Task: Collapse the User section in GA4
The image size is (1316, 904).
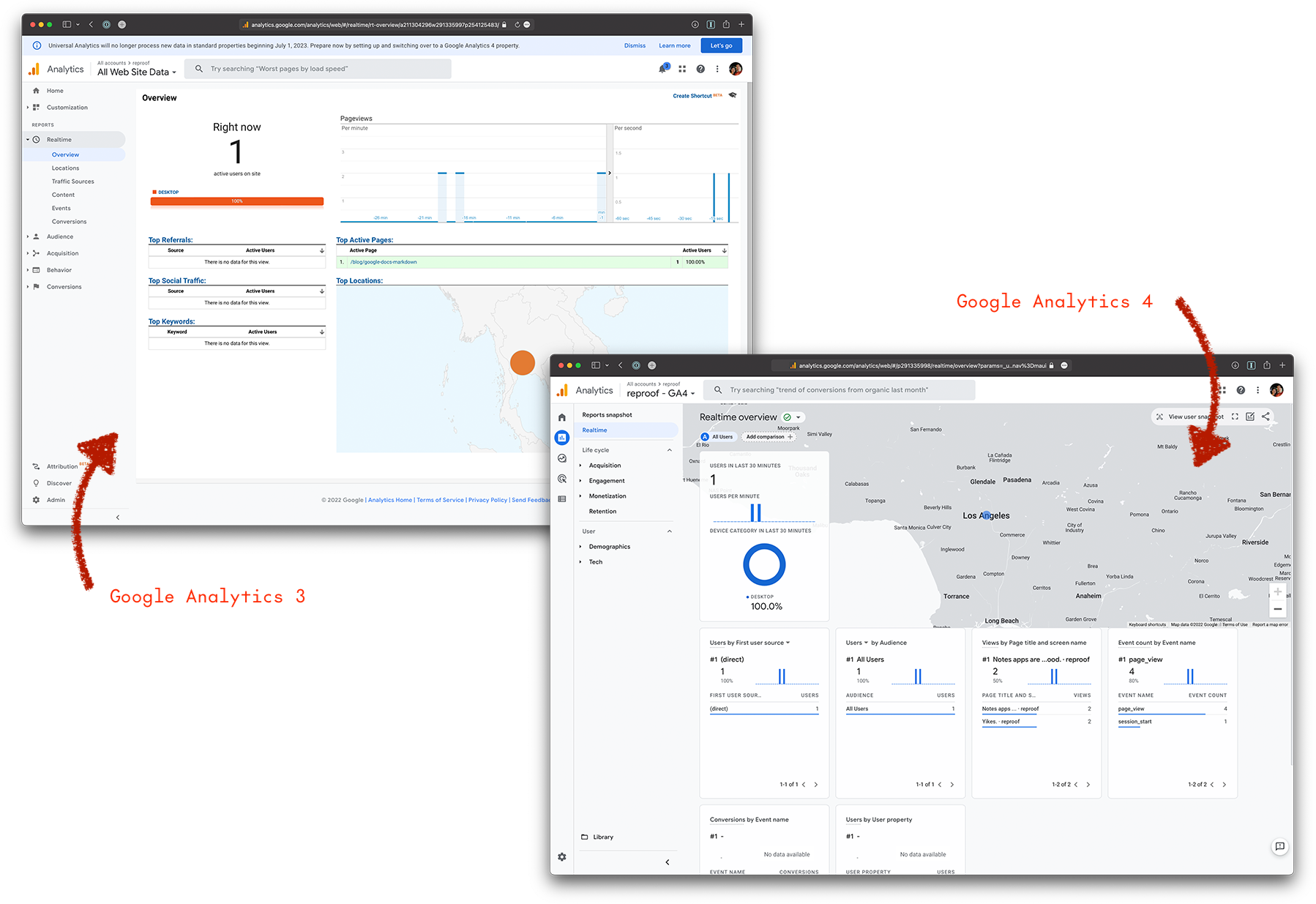Action: pos(670,531)
